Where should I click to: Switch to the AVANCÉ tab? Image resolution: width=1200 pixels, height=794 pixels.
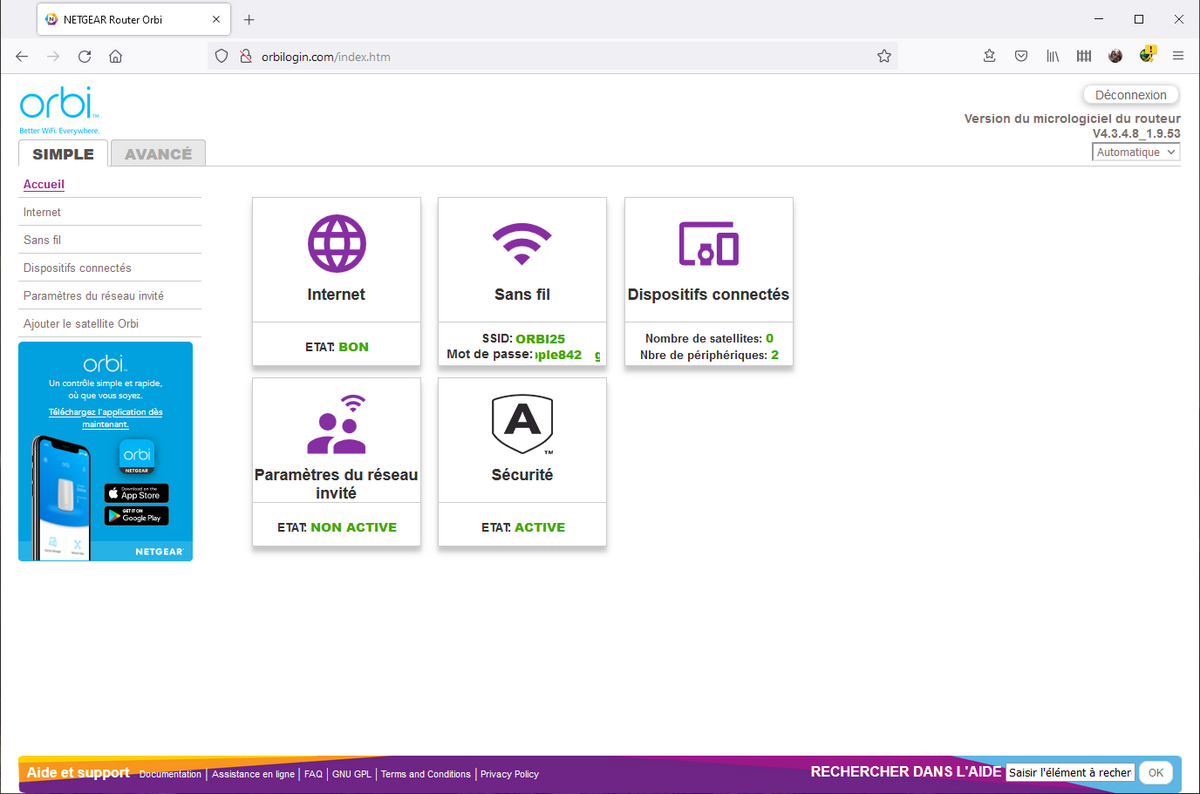coord(158,154)
